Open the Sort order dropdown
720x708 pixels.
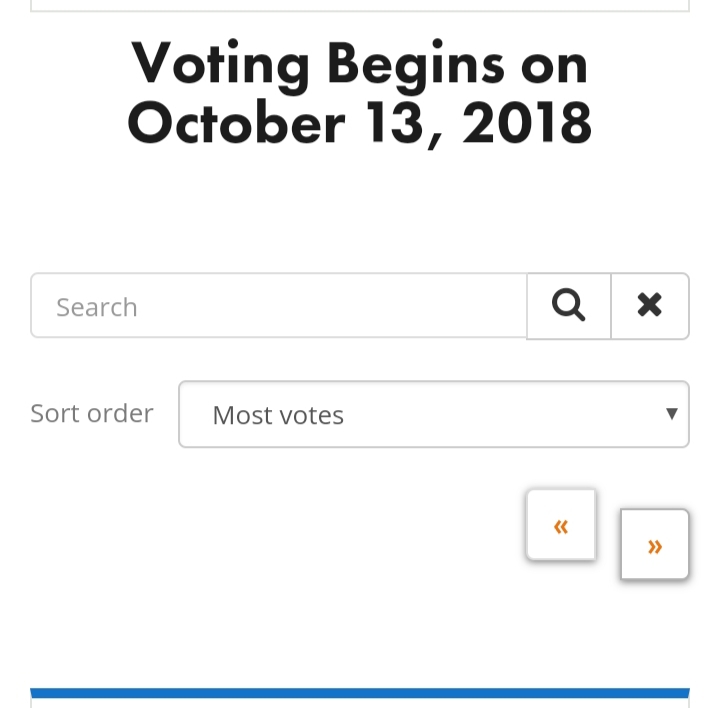point(434,414)
